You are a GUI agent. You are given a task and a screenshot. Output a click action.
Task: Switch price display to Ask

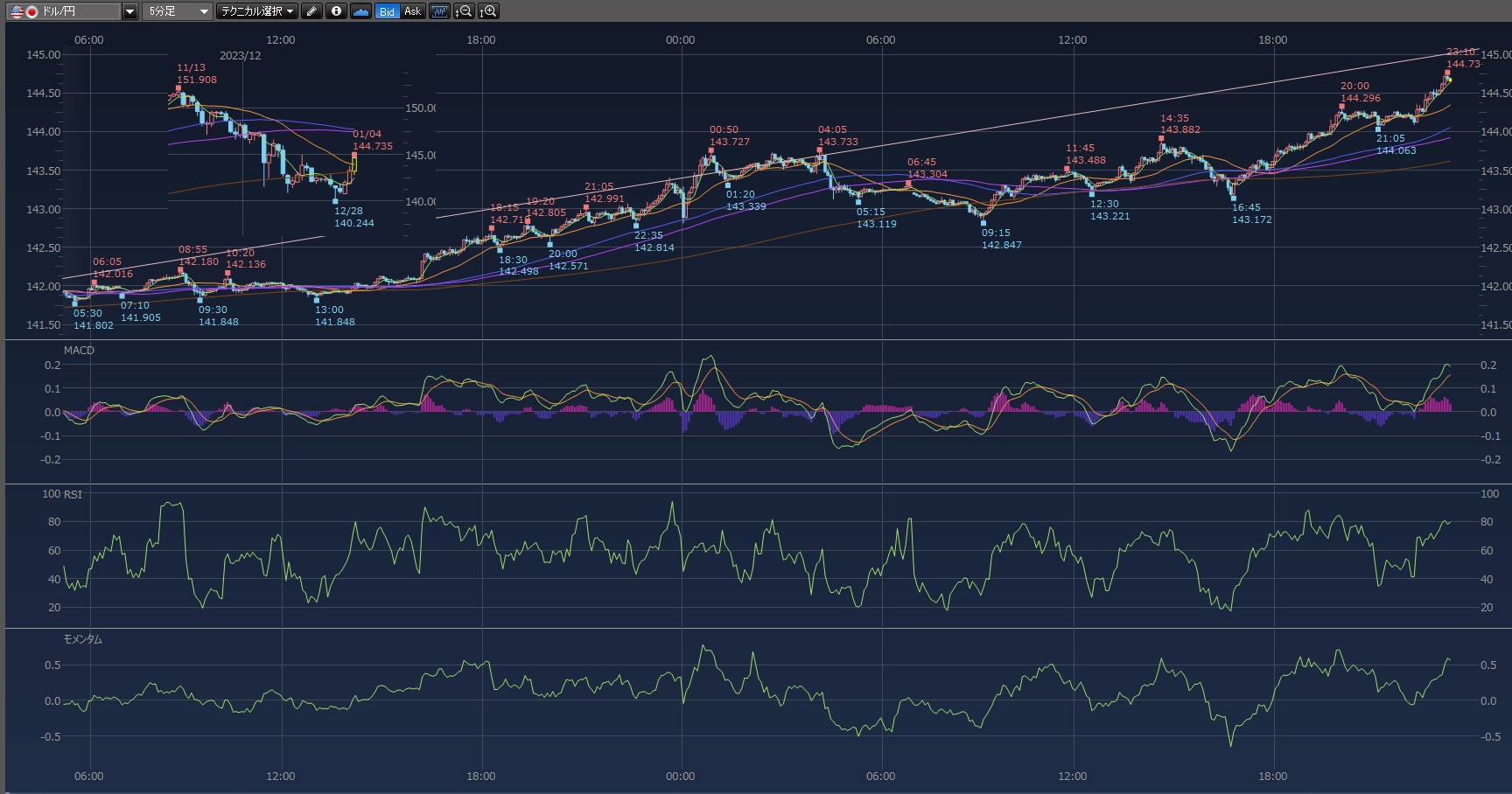click(x=412, y=11)
